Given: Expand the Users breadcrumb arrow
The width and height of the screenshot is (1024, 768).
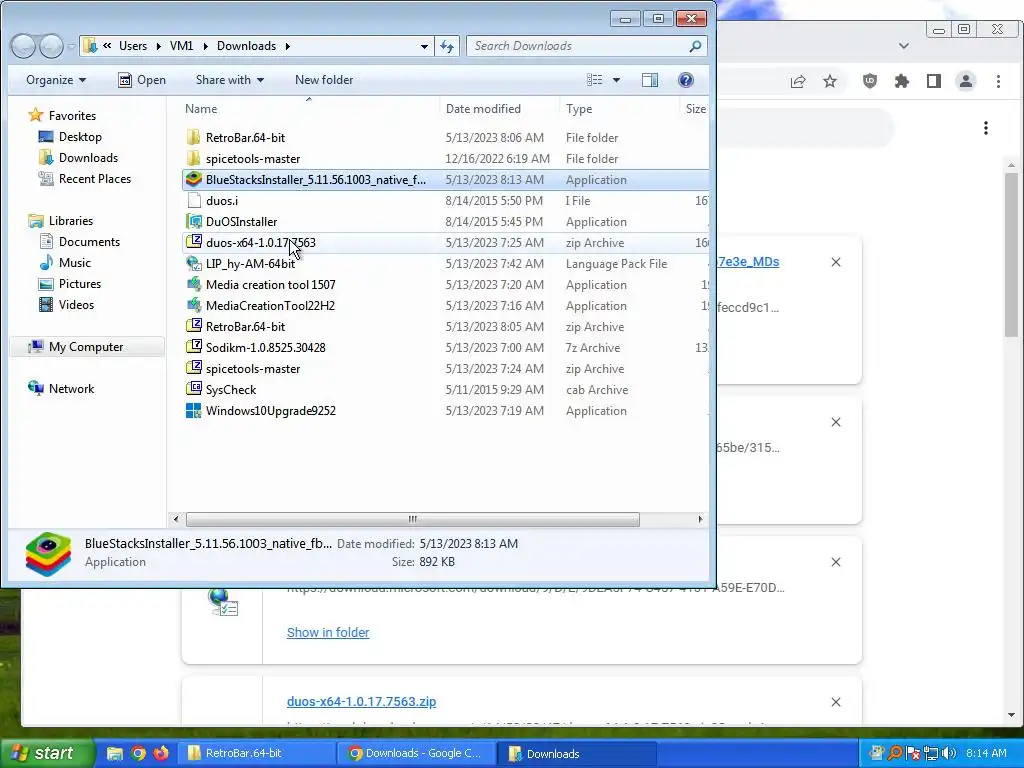Looking at the screenshot, I should [161, 46].
